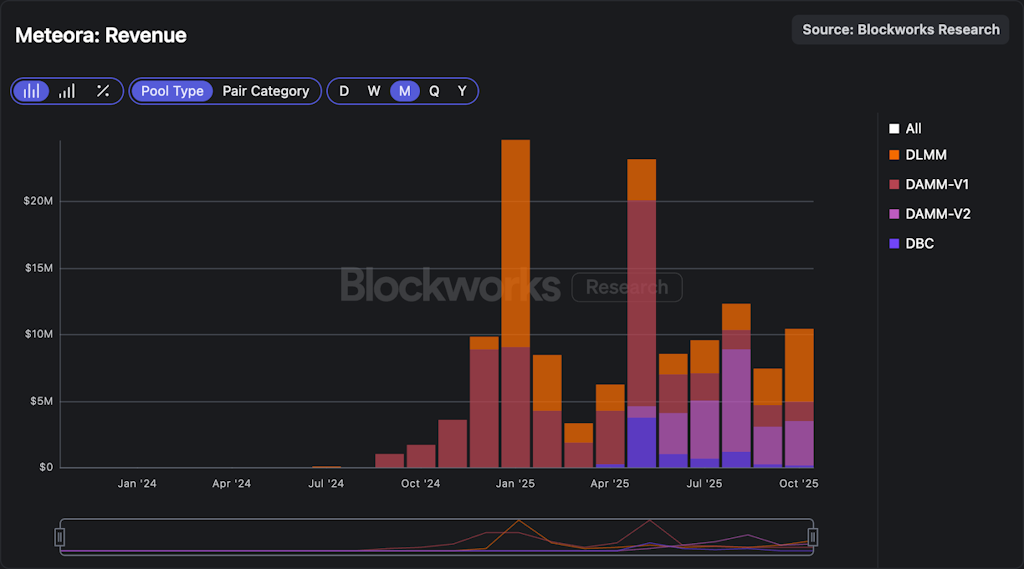Click the range navigator mini chart
Viewport: 1024px width, 569px height.
(x=436, y=538)
